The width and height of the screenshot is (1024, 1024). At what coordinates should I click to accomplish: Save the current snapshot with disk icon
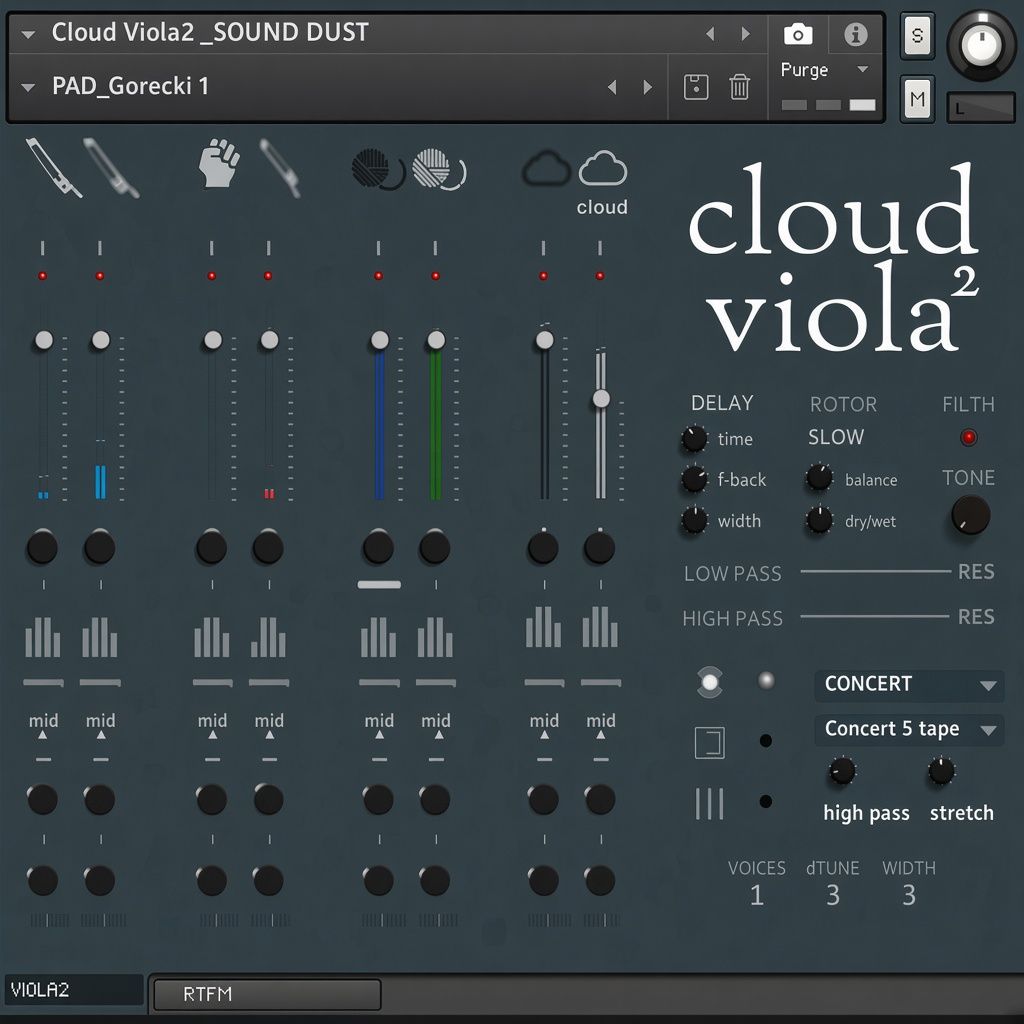click(x=696, y=87)
